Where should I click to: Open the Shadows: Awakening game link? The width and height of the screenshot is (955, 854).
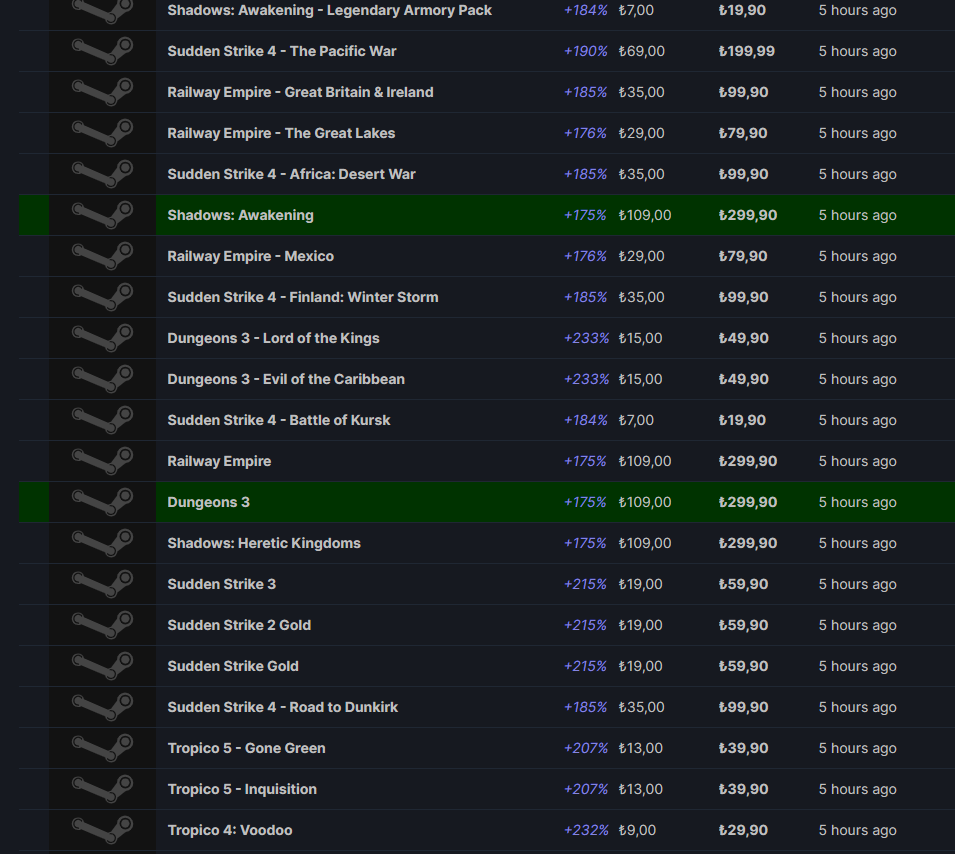241,215
